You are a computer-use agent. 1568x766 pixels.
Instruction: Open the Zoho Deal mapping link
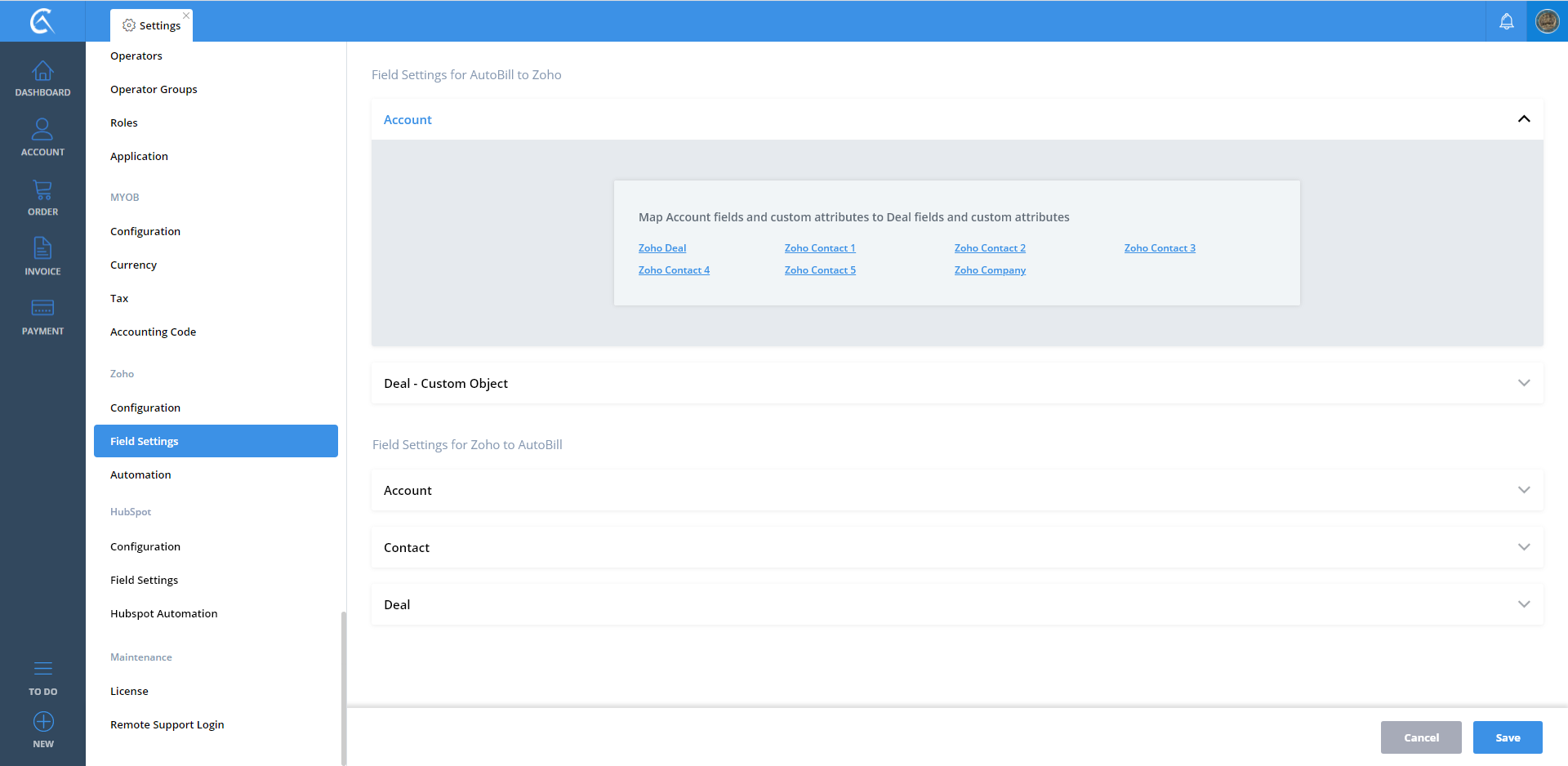pos(661,248)
